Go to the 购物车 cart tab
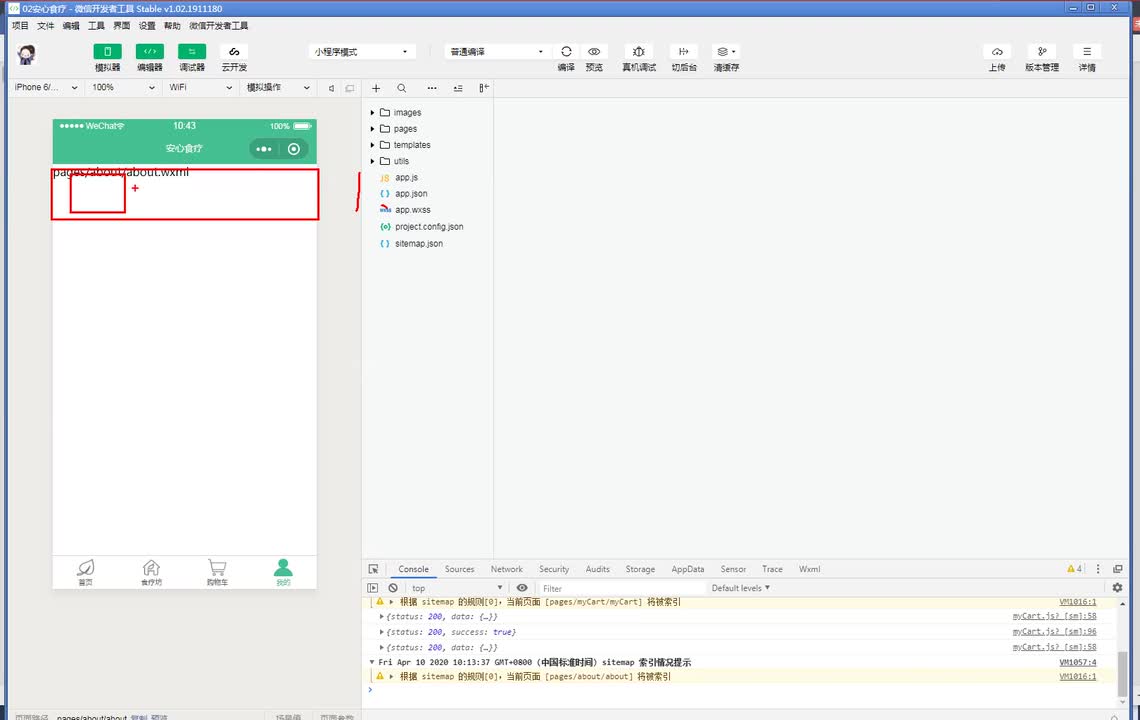Viewport: 1140px width, 720px height. (217, 572)
